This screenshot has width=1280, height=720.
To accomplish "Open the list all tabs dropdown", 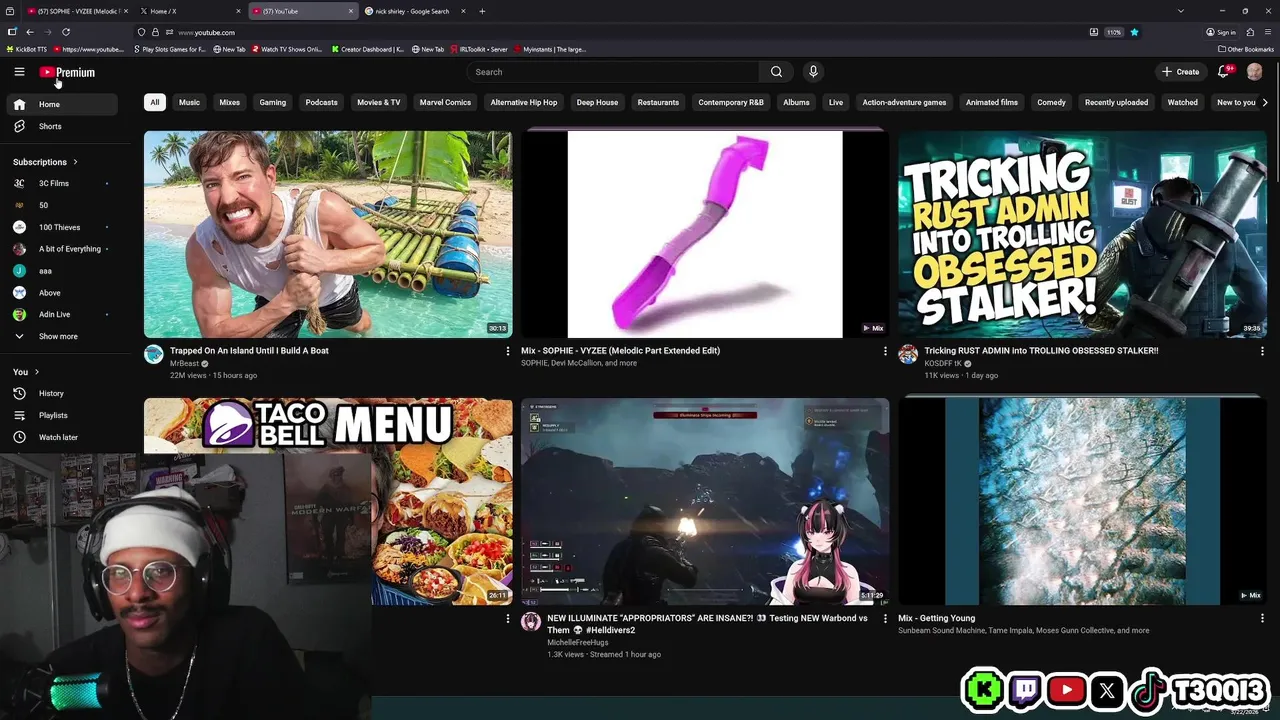I will pyautogui.click(x=1180, y=11).
